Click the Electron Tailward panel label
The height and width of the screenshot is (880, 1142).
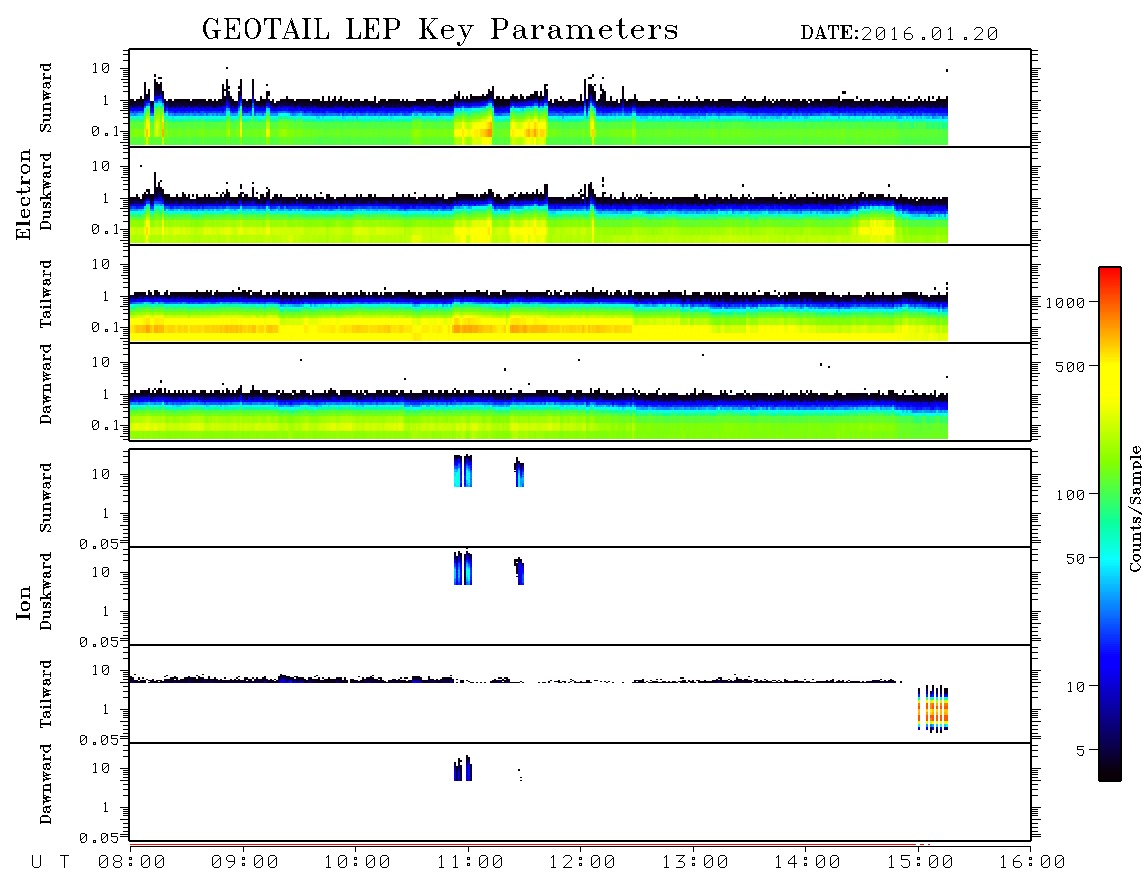46,294
